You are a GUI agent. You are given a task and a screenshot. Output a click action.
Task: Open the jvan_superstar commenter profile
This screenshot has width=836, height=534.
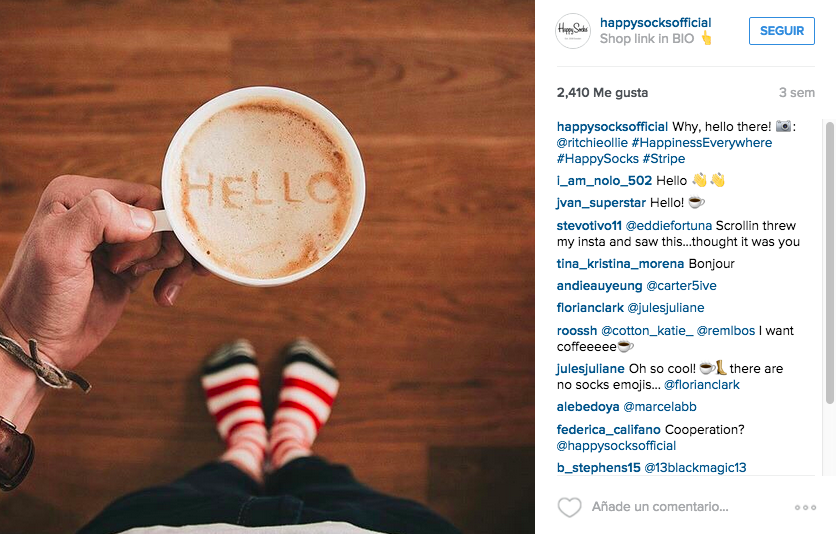601,203
